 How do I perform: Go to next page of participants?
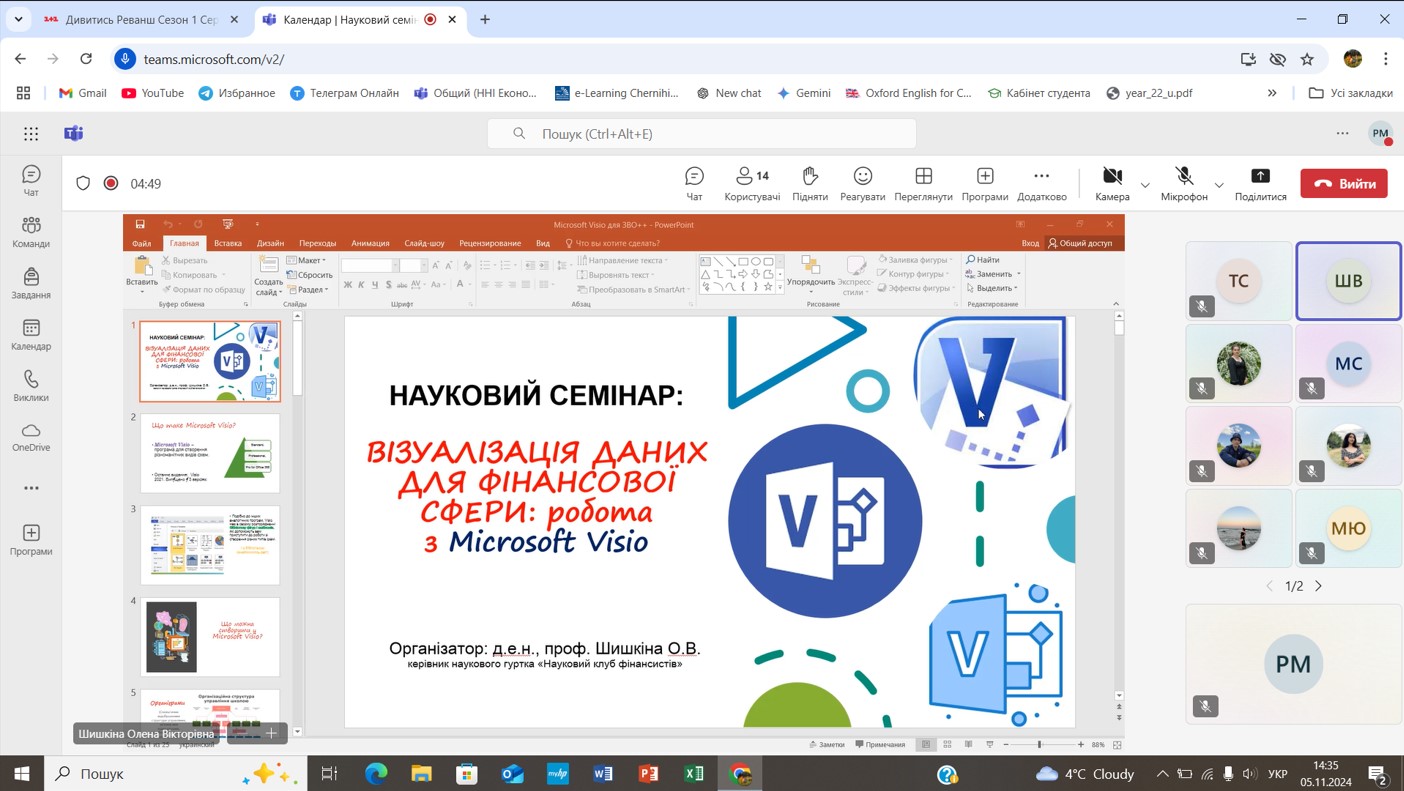click(1318, 586)
